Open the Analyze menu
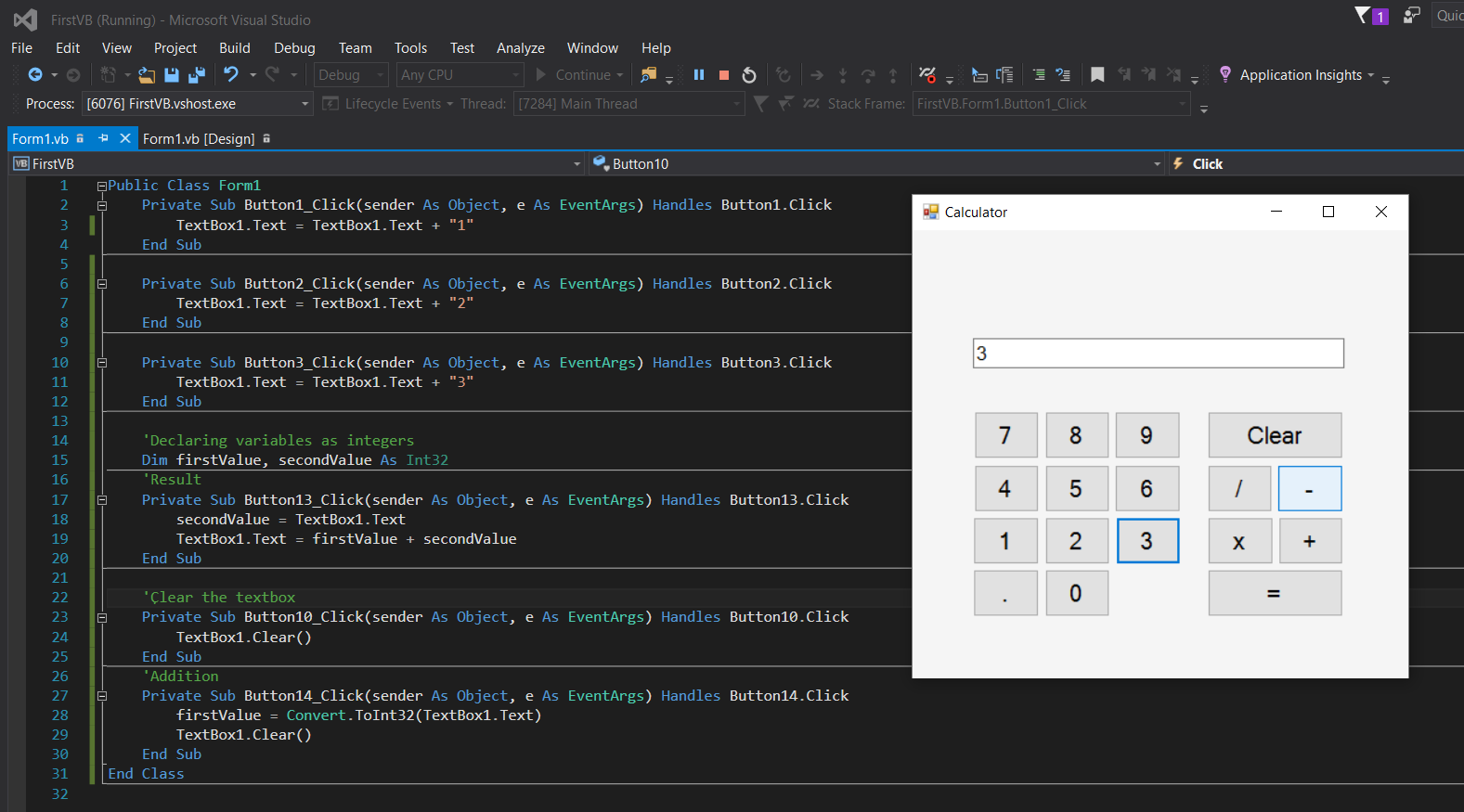This screenshot has height=812, width=1464. [521, 48]
